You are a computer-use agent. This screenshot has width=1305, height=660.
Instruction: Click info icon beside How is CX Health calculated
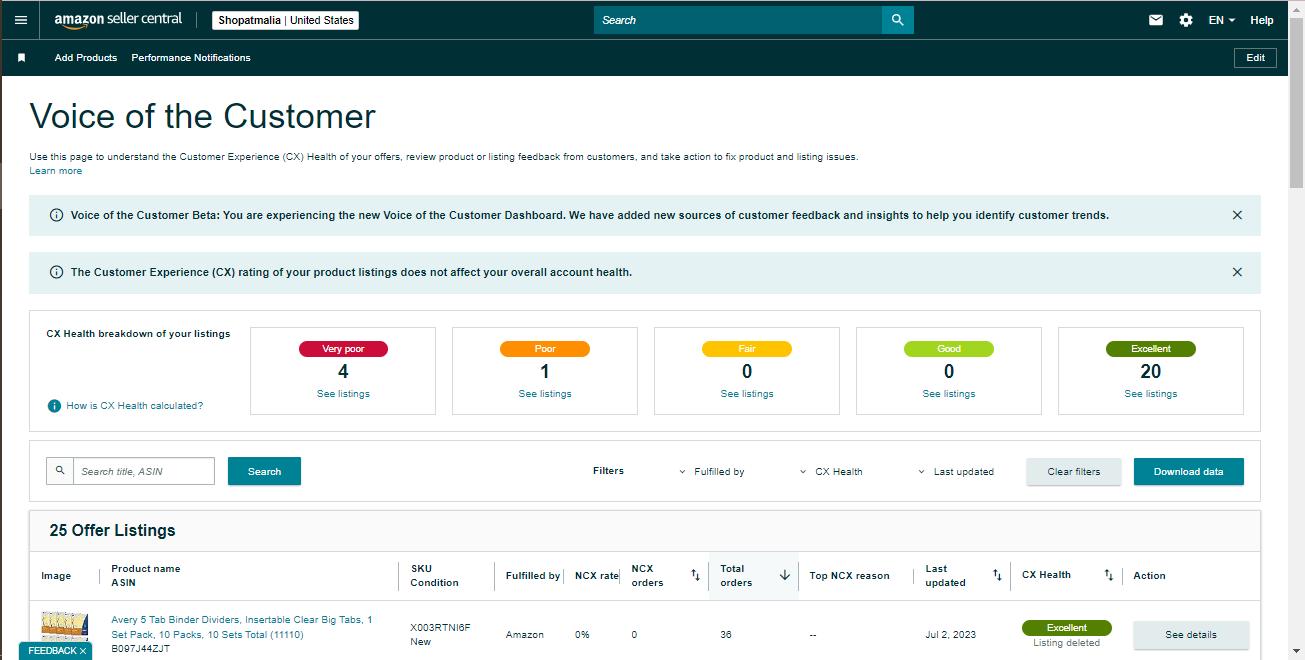[x=54, y=406]
